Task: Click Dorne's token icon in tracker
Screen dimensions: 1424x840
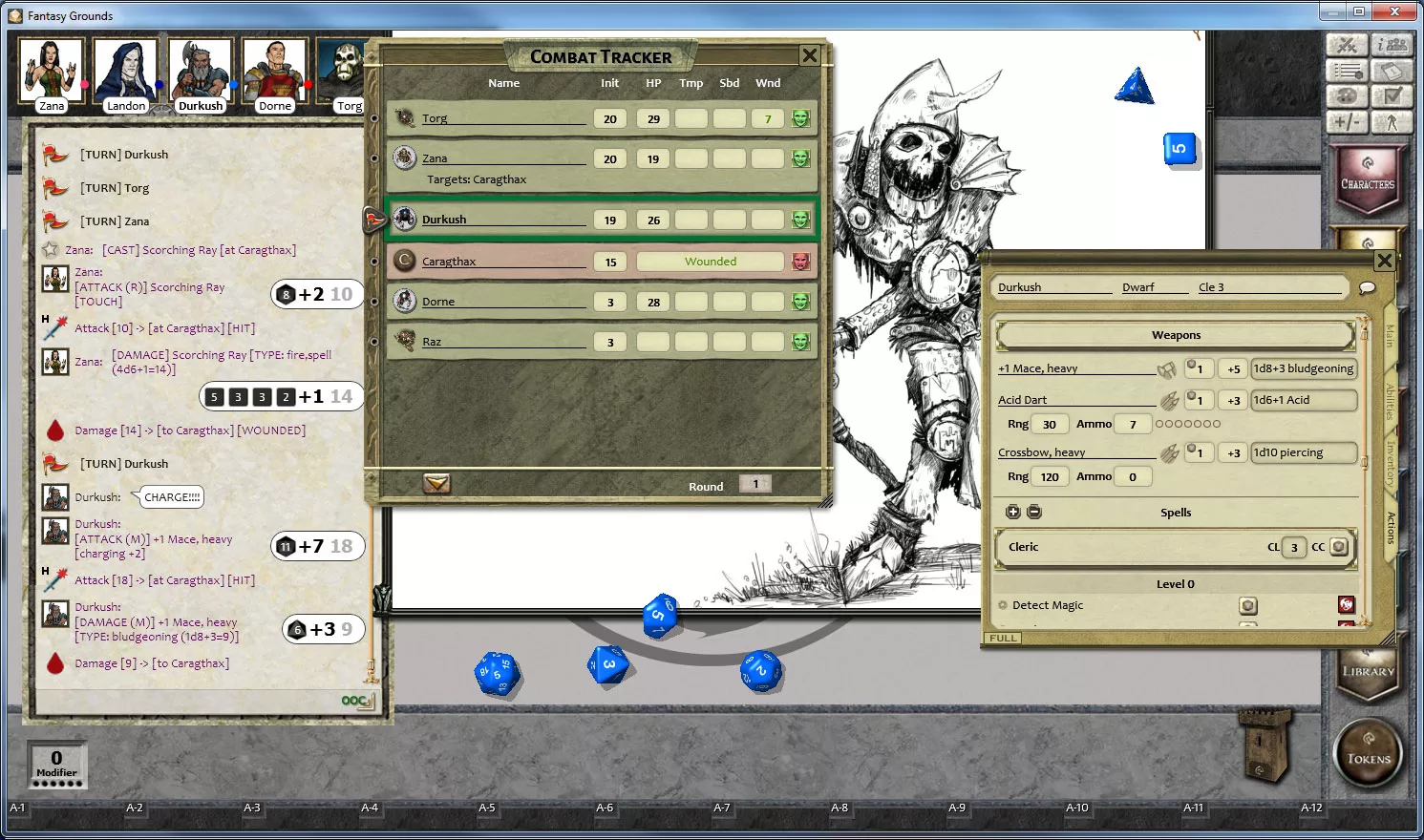Action: click(x=405, y=301)
